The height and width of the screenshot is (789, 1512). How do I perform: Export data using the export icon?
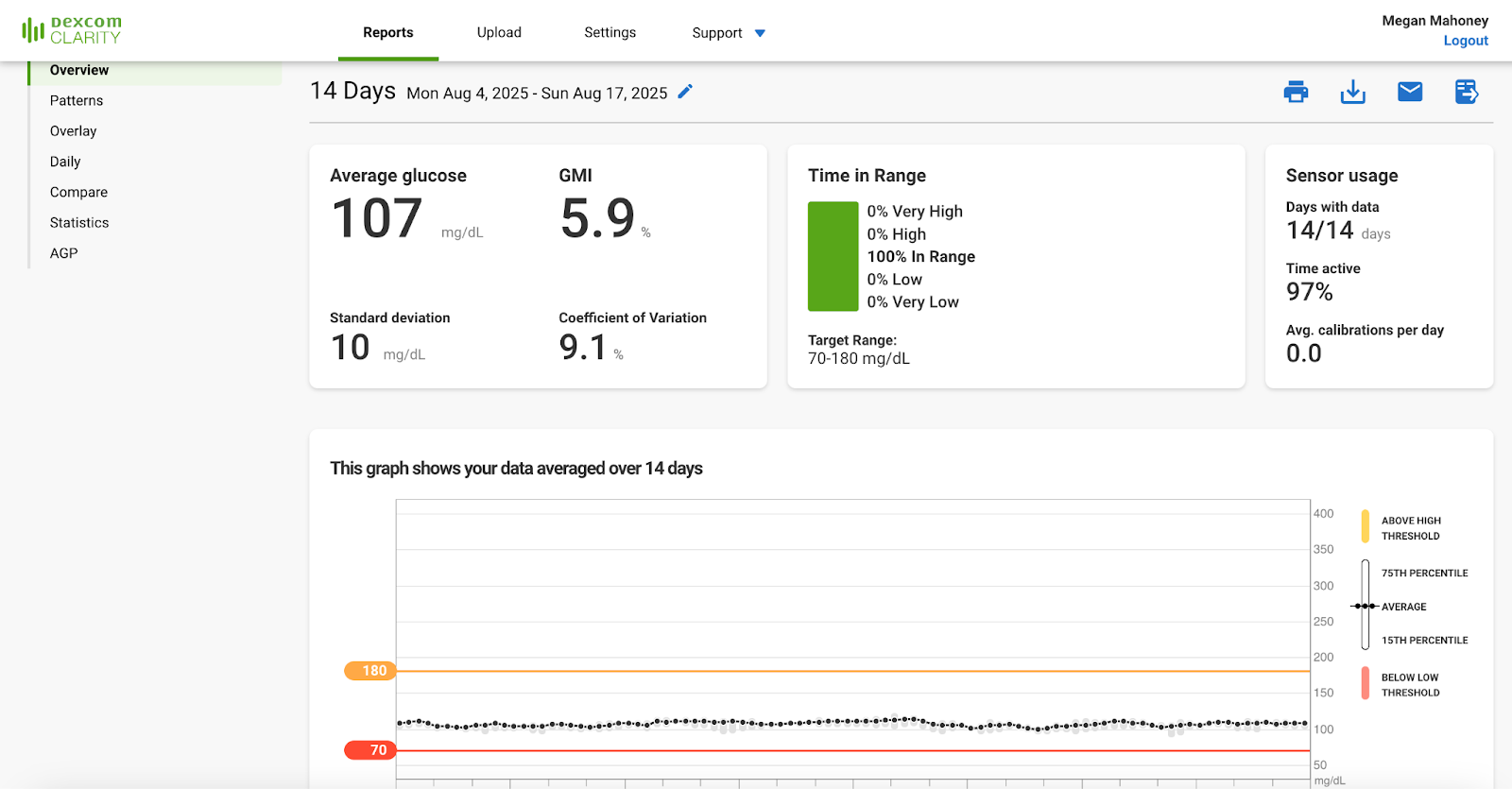click(1466, 92)
